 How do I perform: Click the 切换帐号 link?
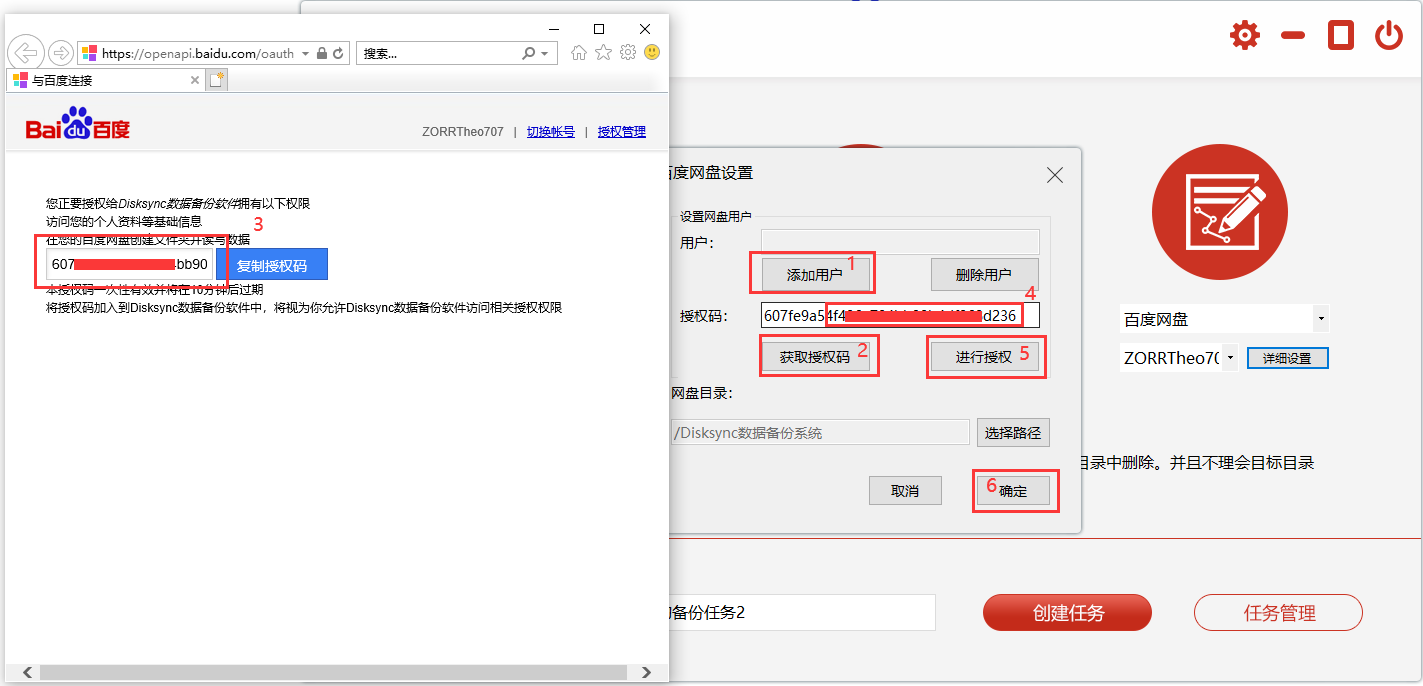click(550, 132)
